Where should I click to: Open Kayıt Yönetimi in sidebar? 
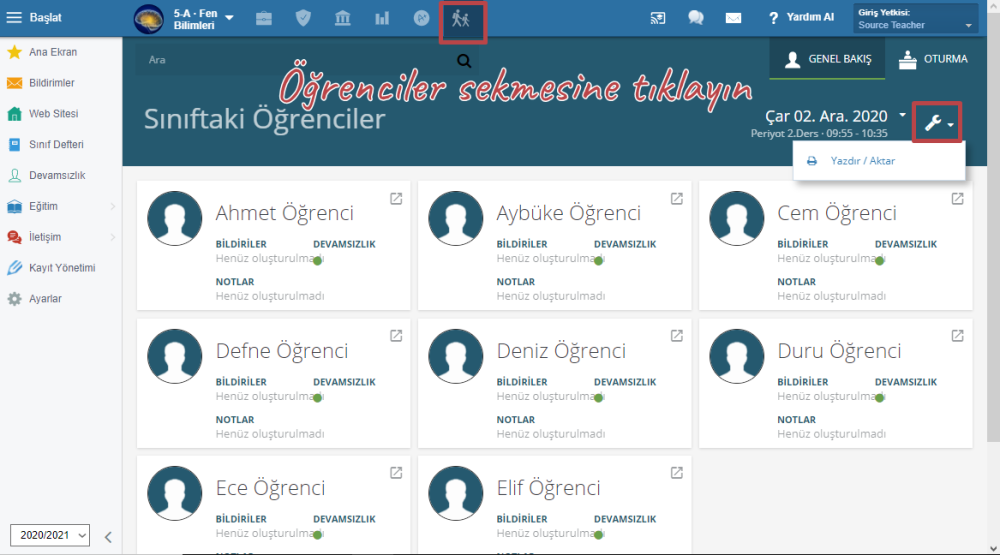point(62,268)
